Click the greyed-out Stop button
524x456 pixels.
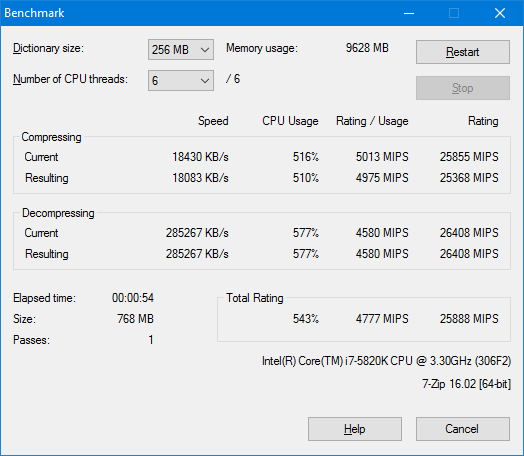(463, 88)
